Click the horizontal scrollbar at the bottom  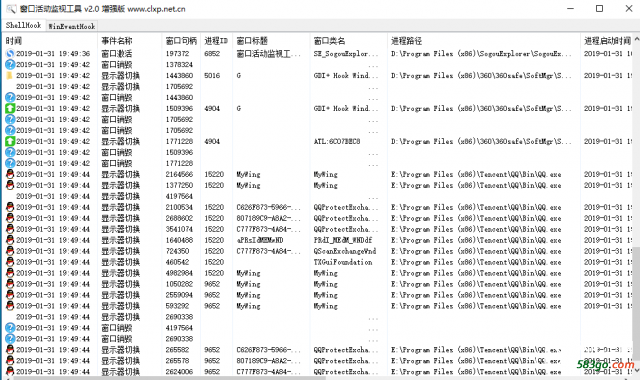[x=169, y=378]
